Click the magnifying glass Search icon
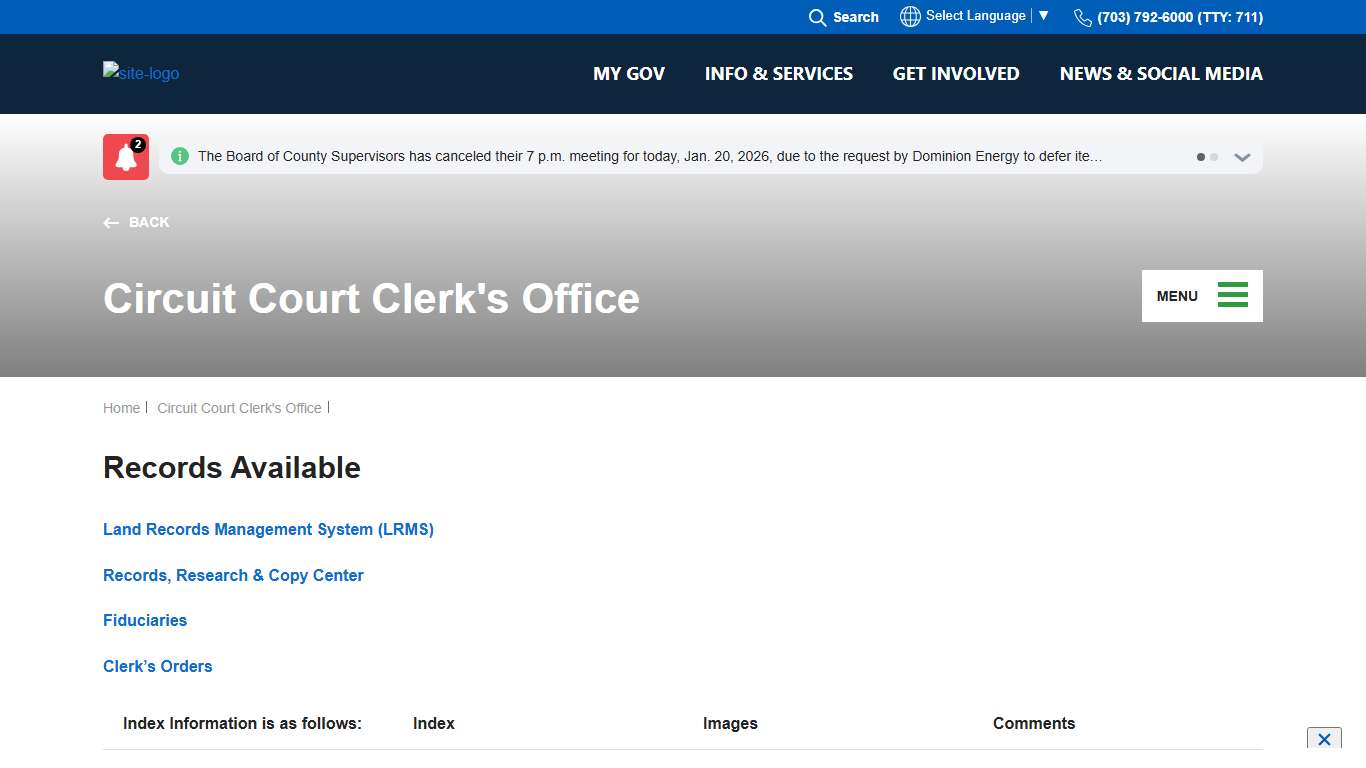 pyautogui.click(x=817, y=17)
